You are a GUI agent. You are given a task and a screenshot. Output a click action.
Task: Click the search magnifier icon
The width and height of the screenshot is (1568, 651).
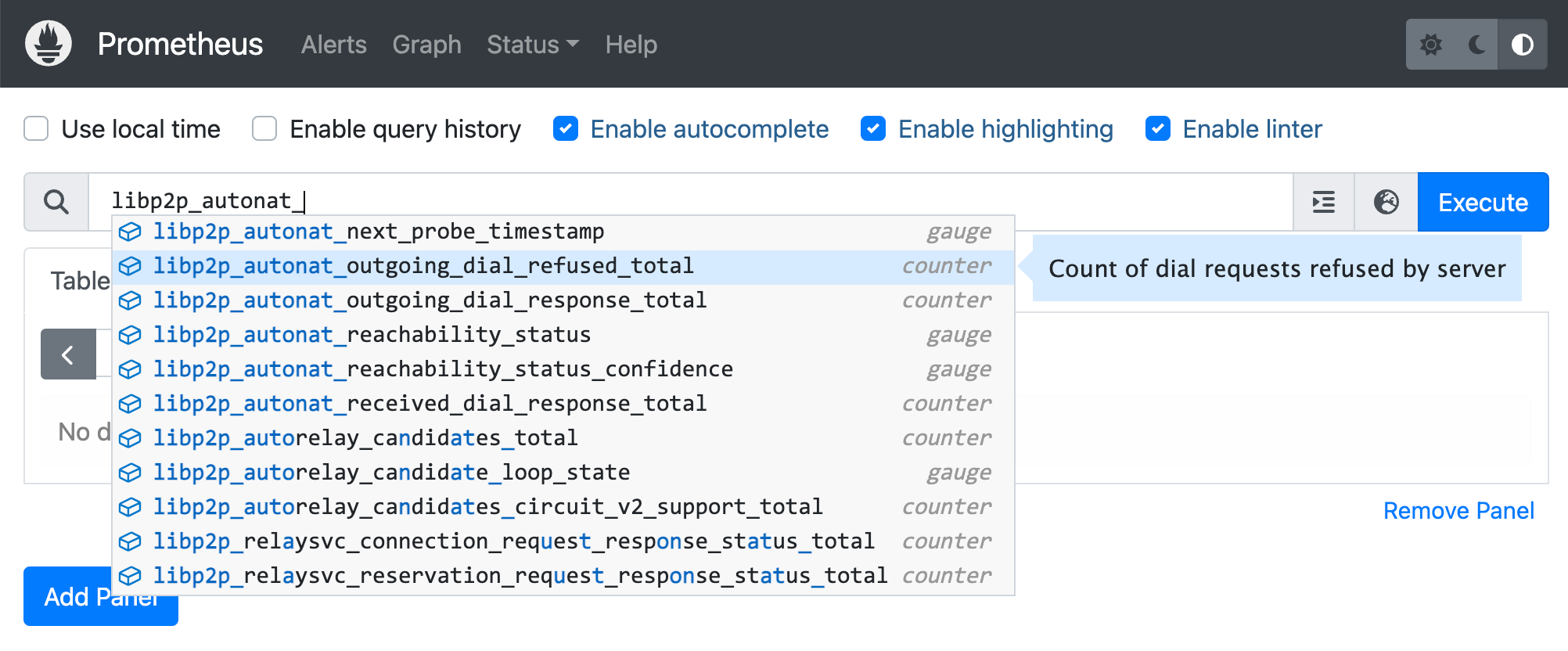click(x=56, y=202)
